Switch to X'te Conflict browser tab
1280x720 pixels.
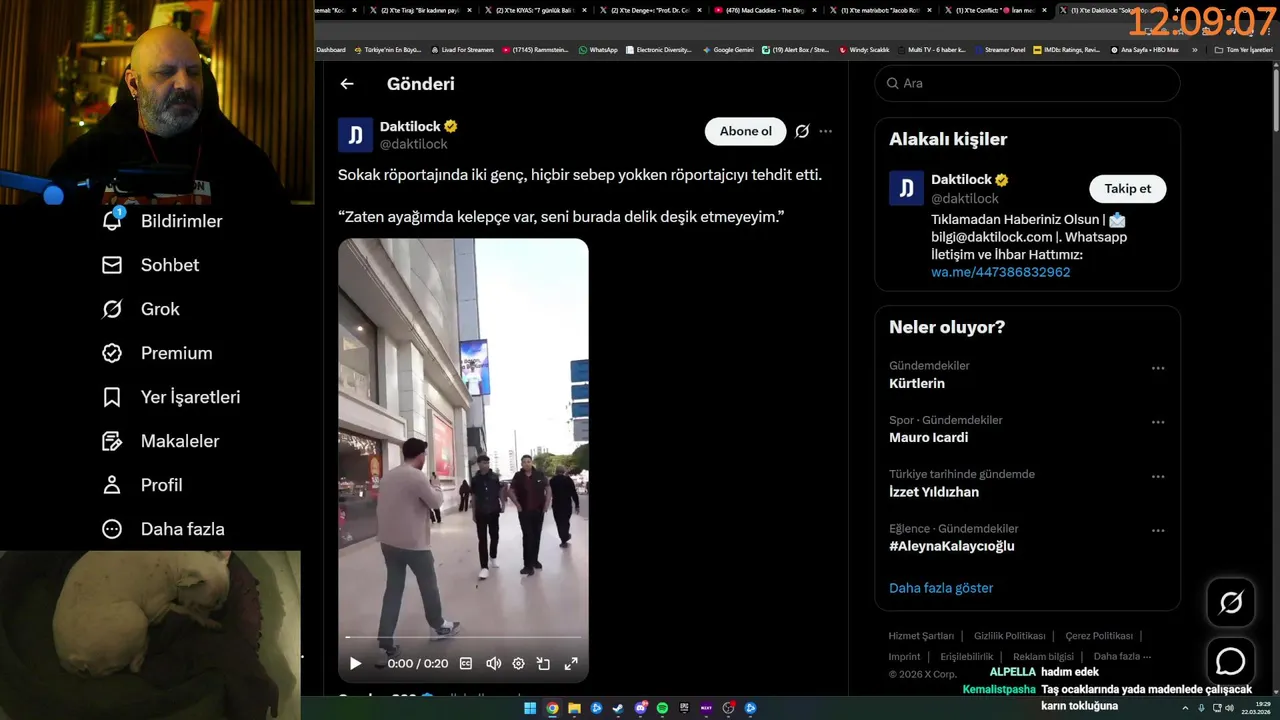pos(996,10)
